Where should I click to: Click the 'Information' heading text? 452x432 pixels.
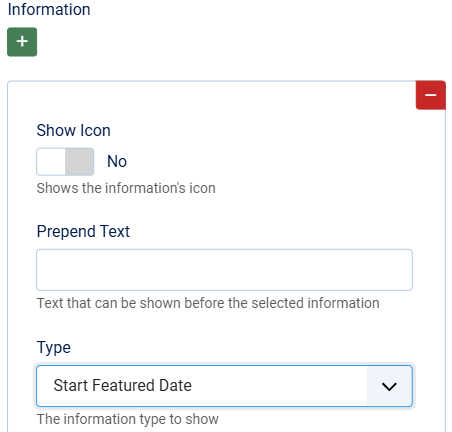tap(49, 9)
